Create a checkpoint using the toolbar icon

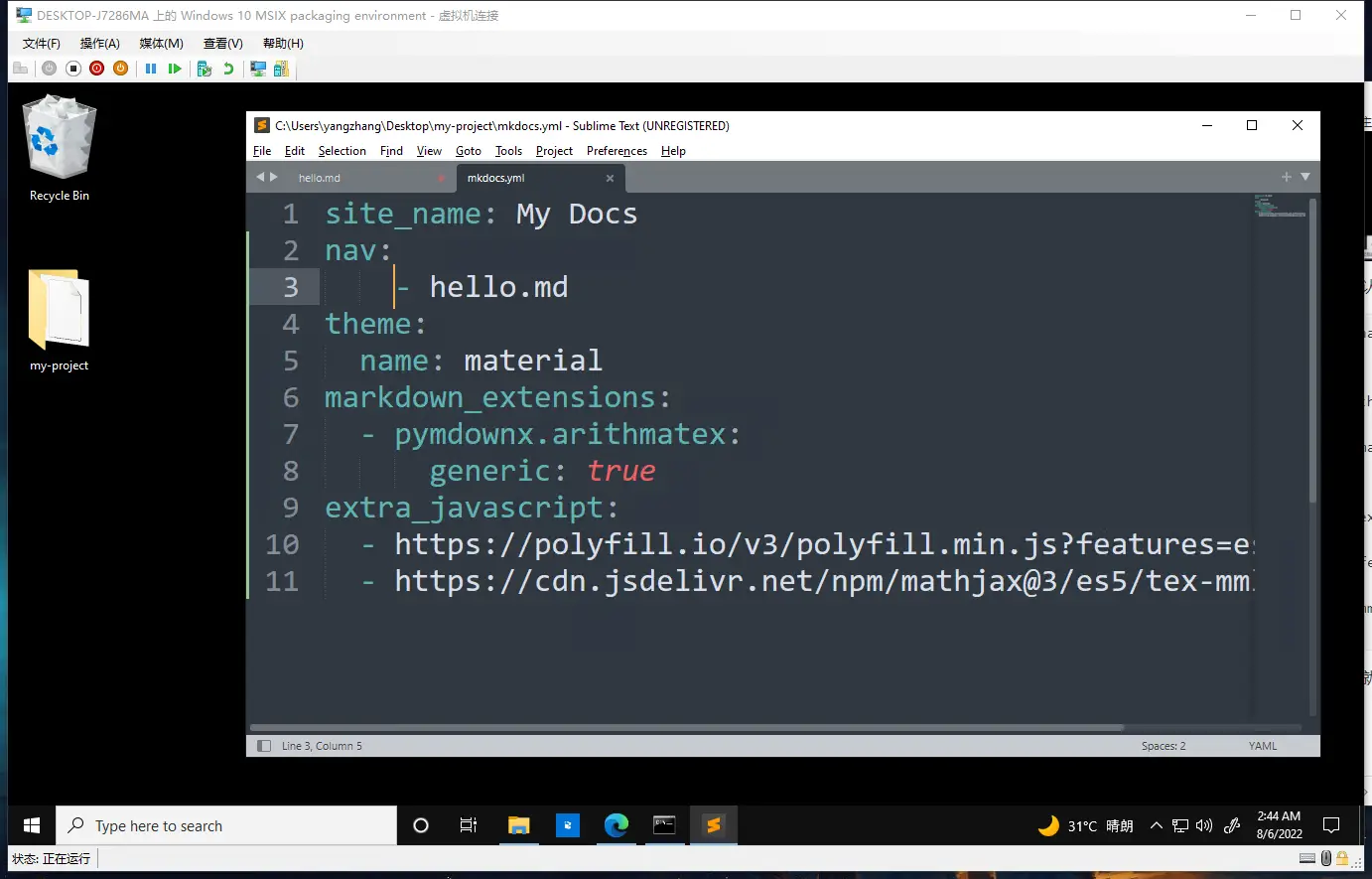[204, 69]
